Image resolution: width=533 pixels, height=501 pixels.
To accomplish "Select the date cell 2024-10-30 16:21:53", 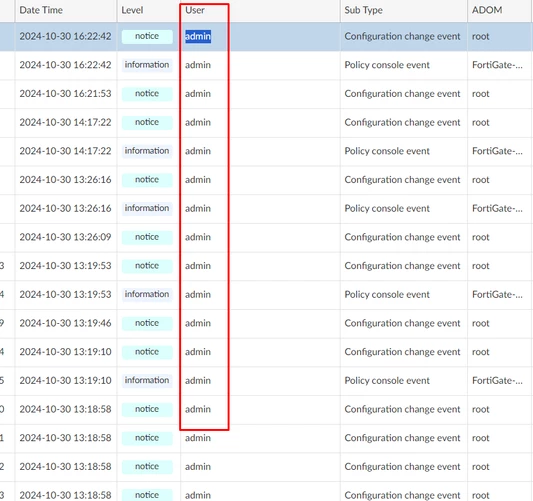I will [65, 93].
